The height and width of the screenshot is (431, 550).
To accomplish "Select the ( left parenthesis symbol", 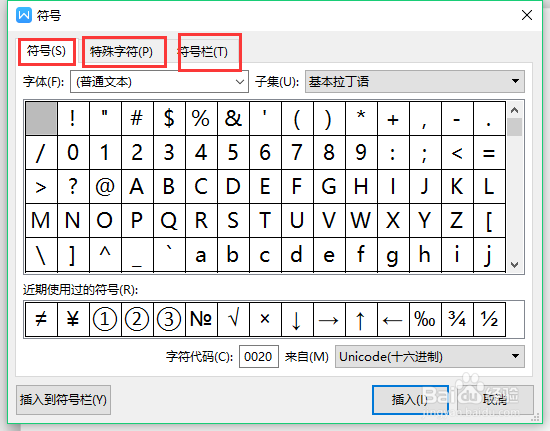I will pyautogui.click(x=297, y=119).
